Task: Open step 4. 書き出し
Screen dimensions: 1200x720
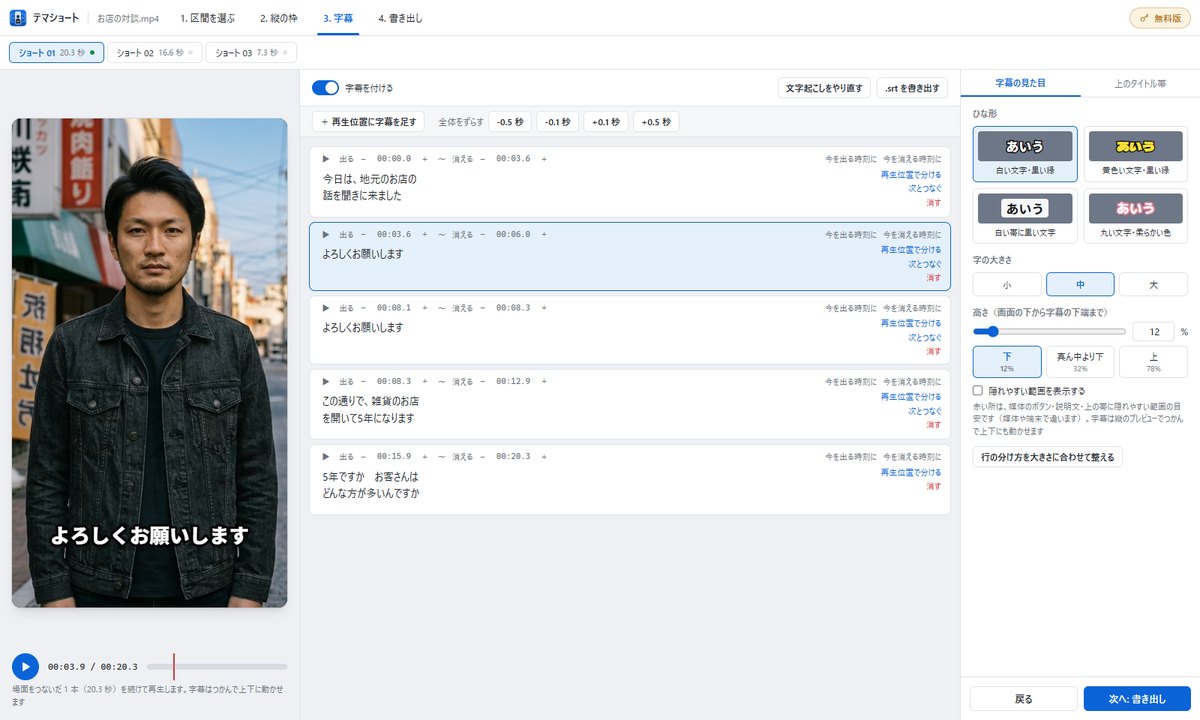Action: [x=400, y=18]
